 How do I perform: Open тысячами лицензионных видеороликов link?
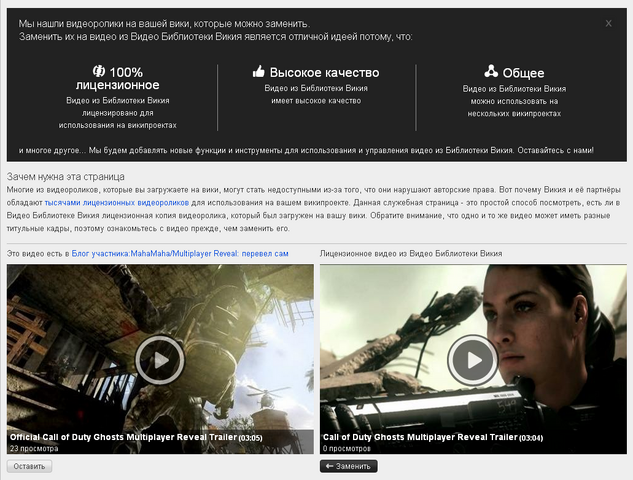click(x=117, y=203)
